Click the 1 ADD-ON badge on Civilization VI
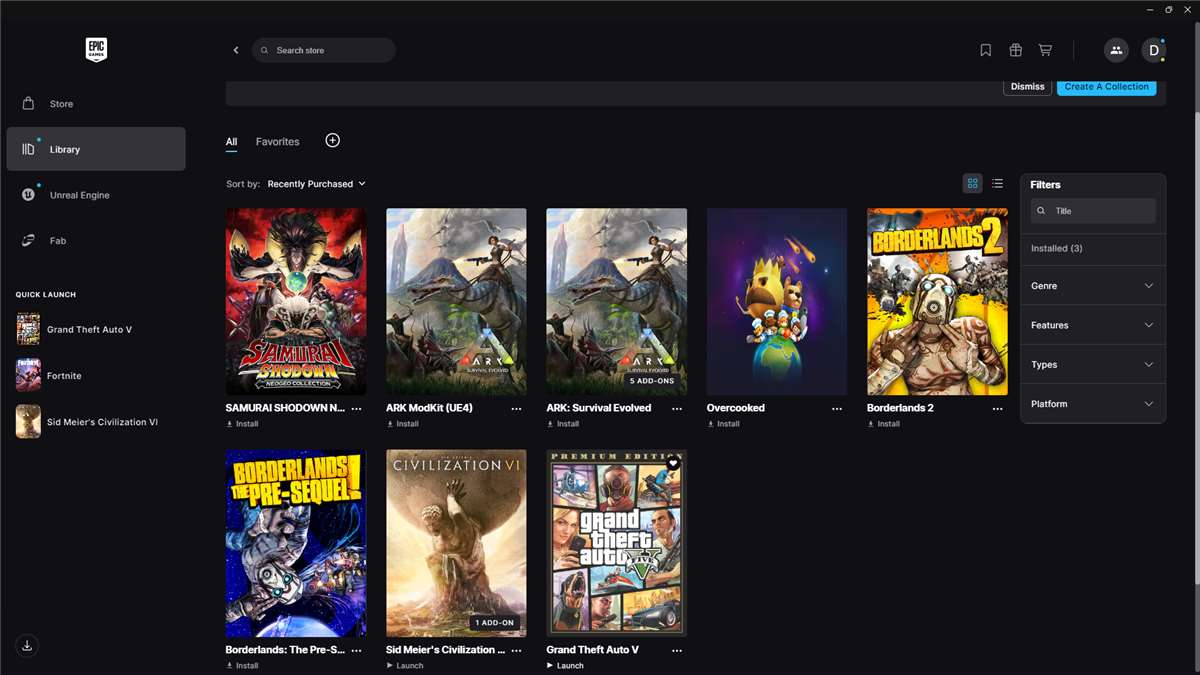The height and width of the screenshot is (675, 1200). pos(494,623)
